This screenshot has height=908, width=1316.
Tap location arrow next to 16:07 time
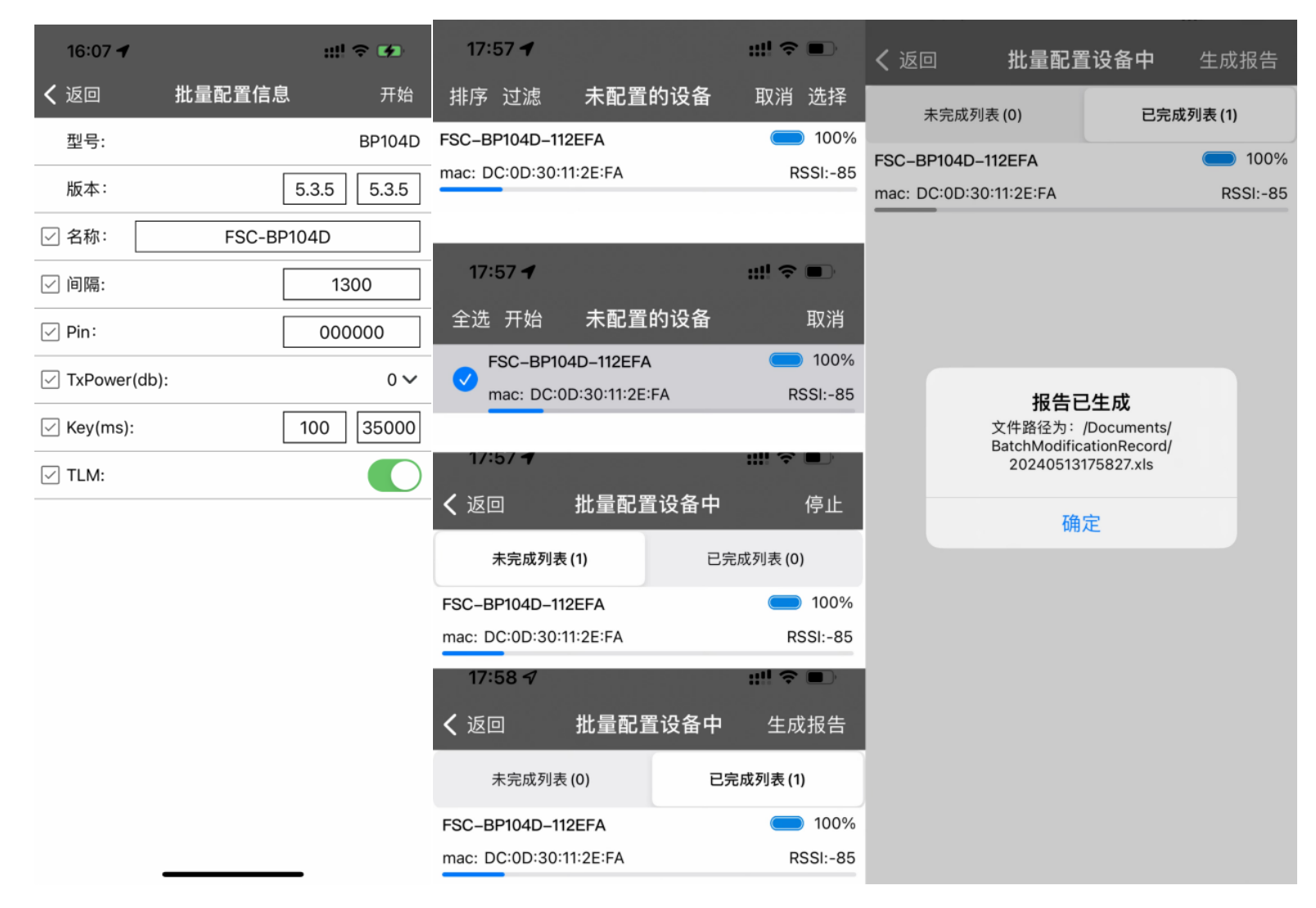(x=124, y=51)
